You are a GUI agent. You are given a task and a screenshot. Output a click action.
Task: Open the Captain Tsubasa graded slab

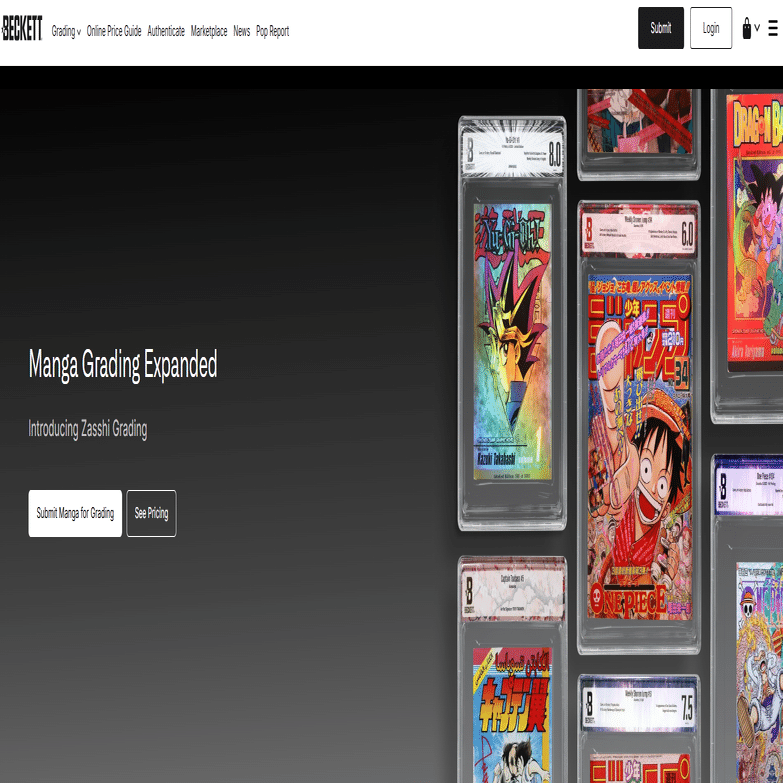coord(512,669)
